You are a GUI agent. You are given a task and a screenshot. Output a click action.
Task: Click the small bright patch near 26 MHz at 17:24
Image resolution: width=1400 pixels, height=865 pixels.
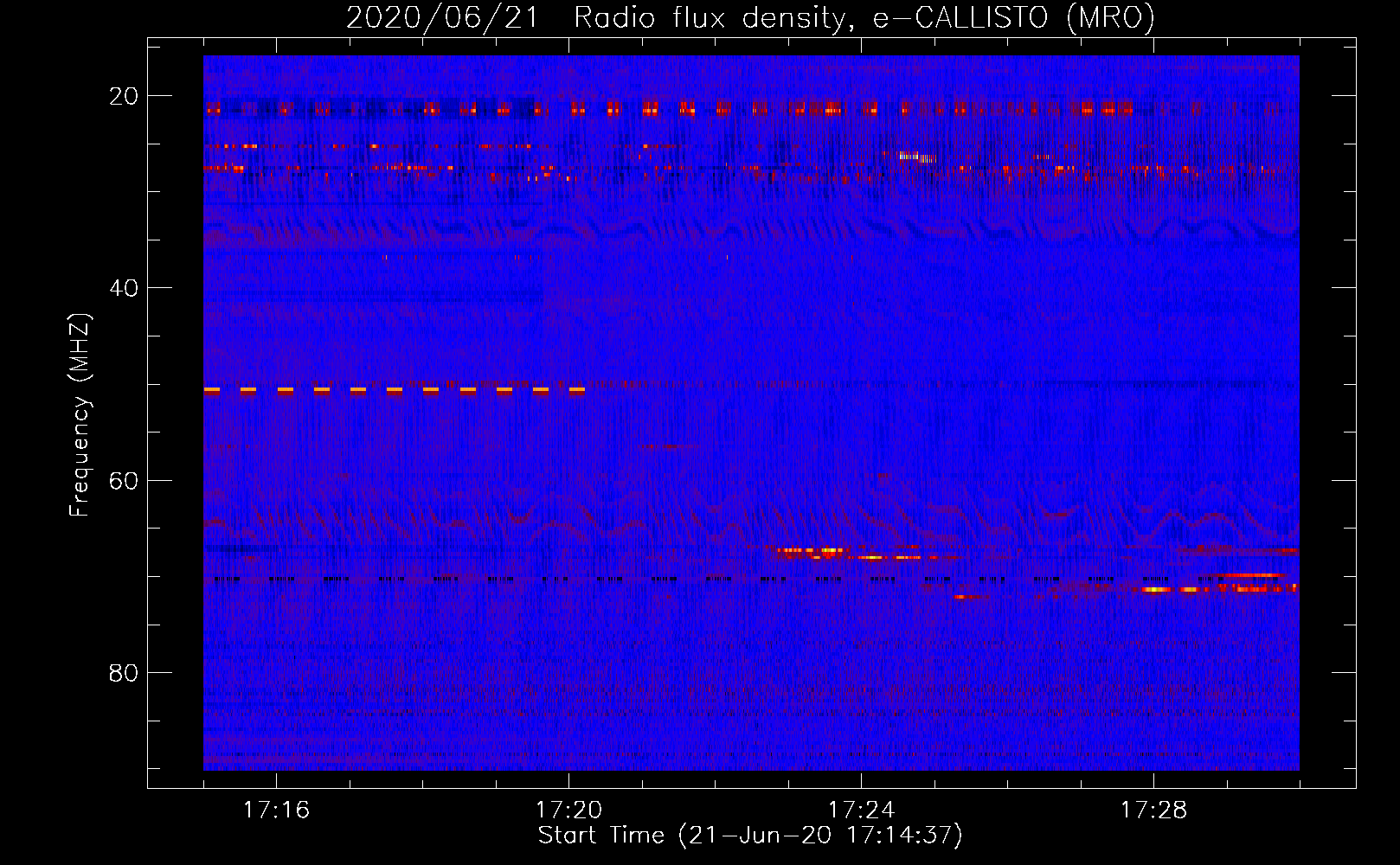916,157
